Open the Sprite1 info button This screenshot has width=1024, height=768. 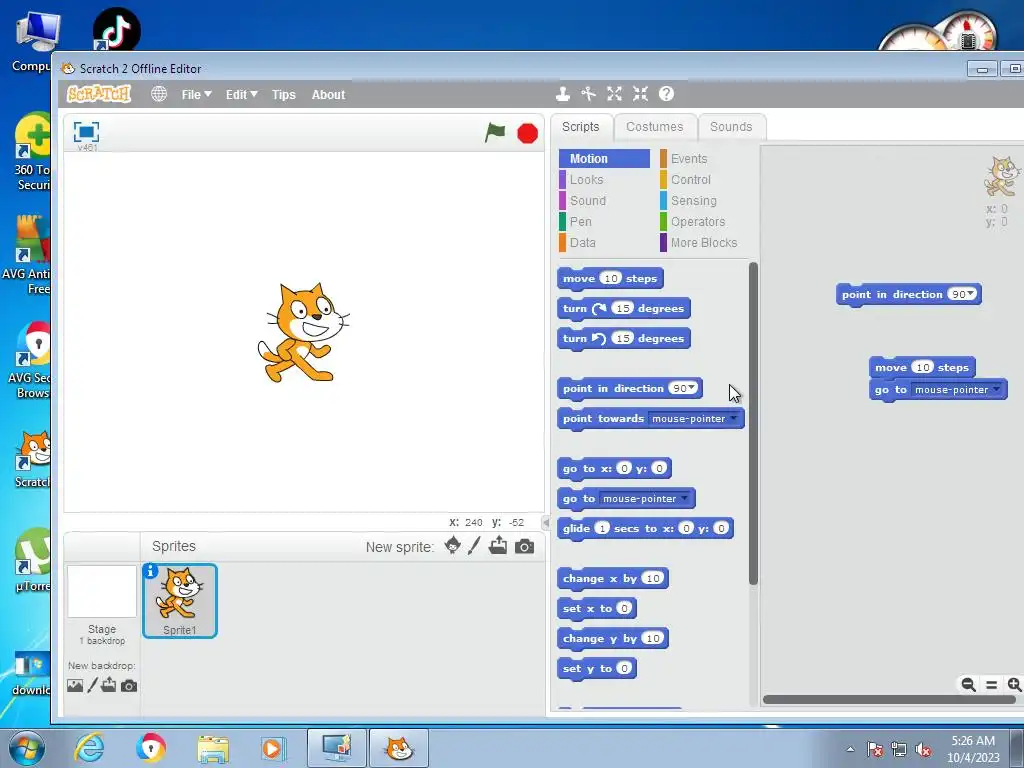pos(150,571)
